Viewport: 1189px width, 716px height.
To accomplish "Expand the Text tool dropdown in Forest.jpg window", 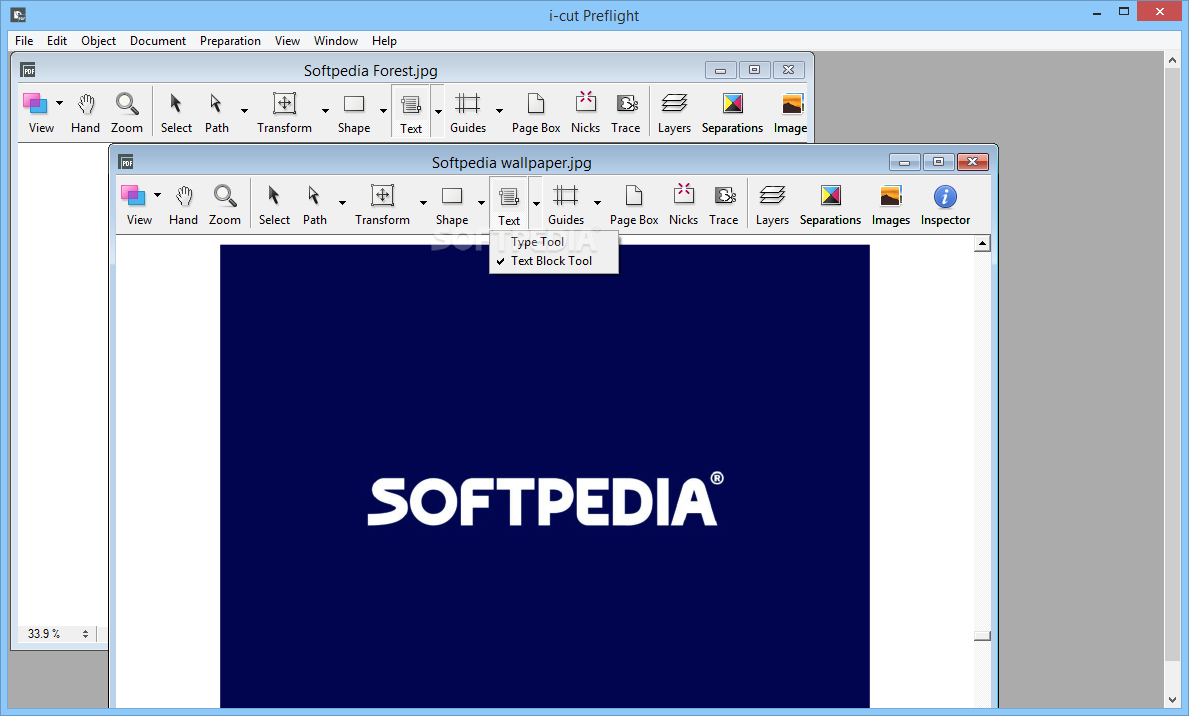I will [438, 111].
